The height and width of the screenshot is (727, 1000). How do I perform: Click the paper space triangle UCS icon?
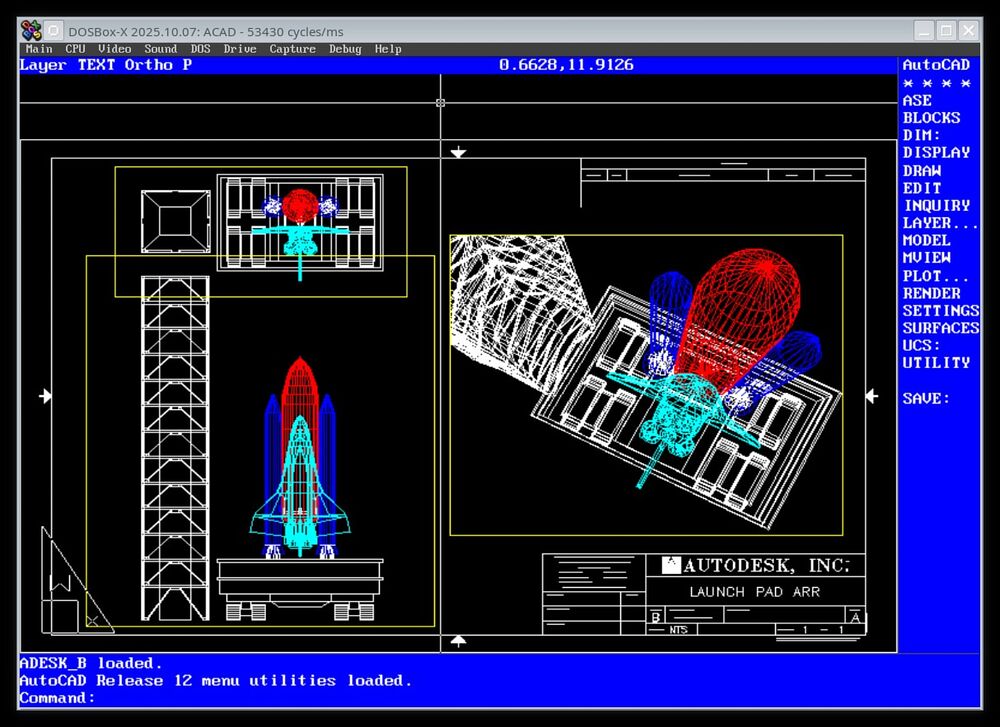62,585
